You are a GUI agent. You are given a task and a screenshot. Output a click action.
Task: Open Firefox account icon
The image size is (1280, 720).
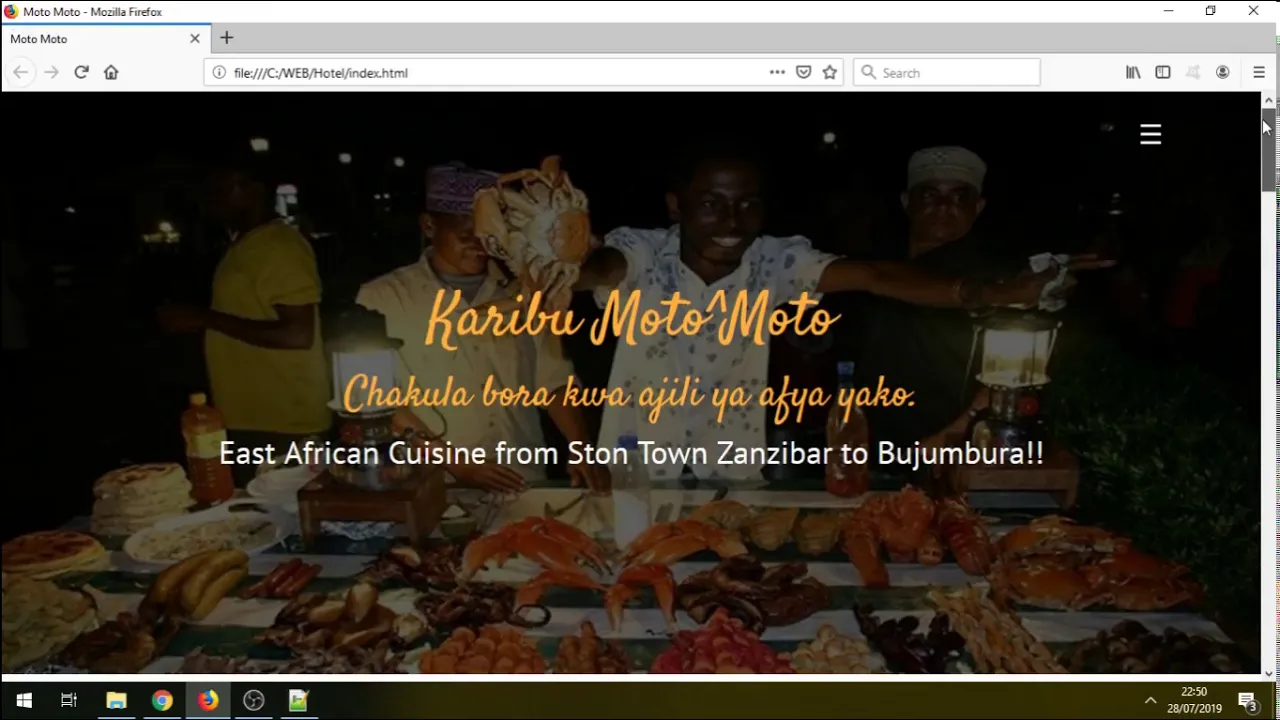coord(1222,72)
